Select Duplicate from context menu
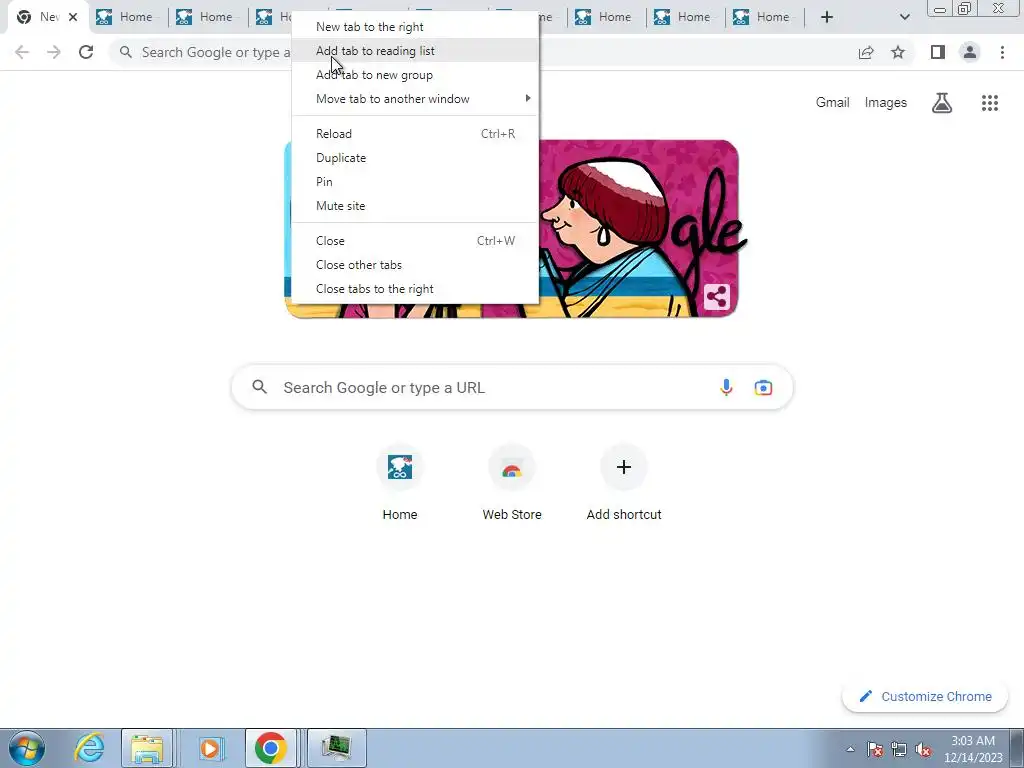 coord(415,158)
